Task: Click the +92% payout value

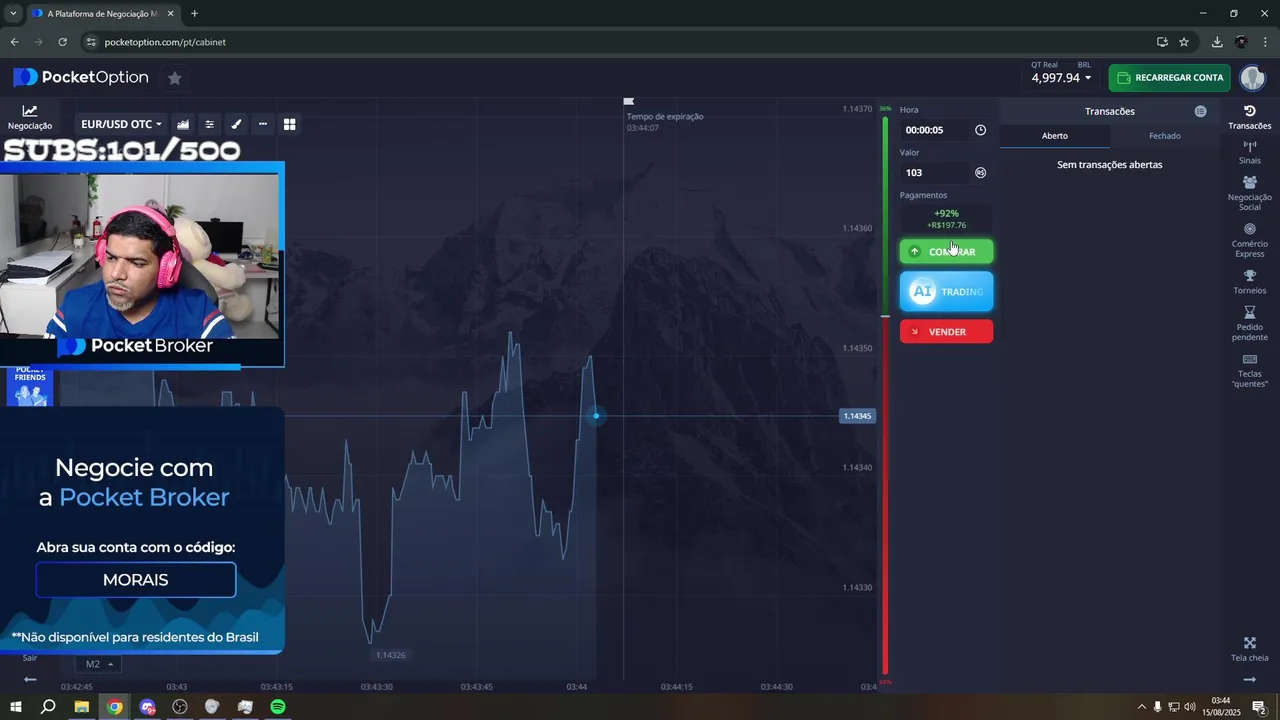Action: point(946,213)
